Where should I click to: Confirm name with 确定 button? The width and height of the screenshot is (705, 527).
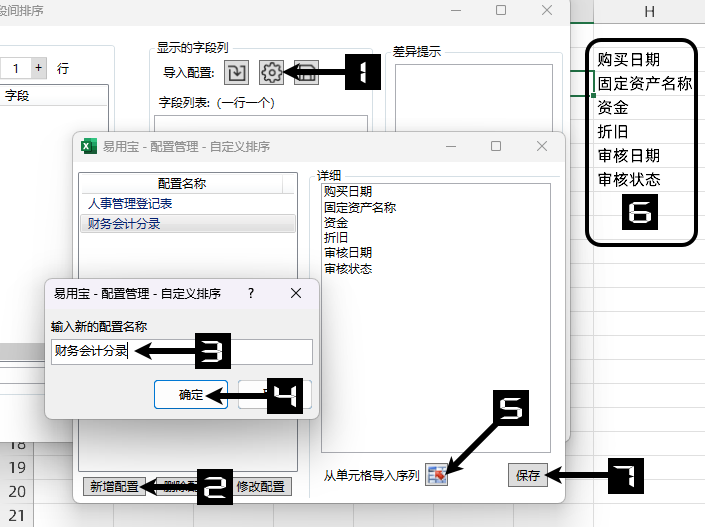tap(191, 394)
